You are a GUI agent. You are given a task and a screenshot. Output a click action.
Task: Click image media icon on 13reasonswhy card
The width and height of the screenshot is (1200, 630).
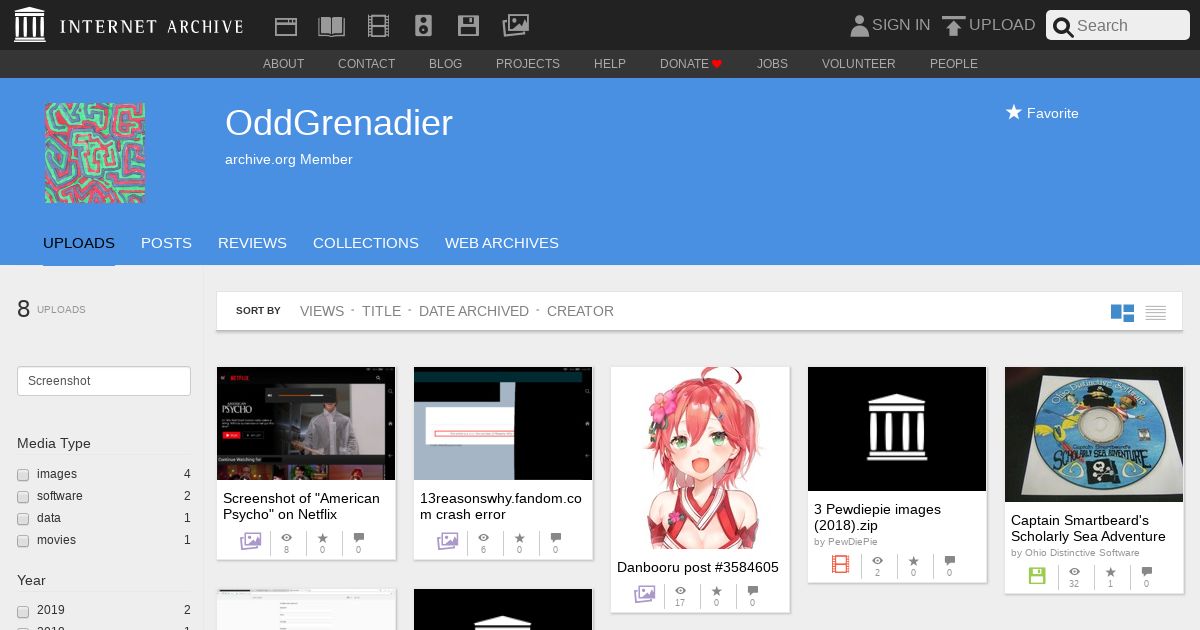point(447,541)
